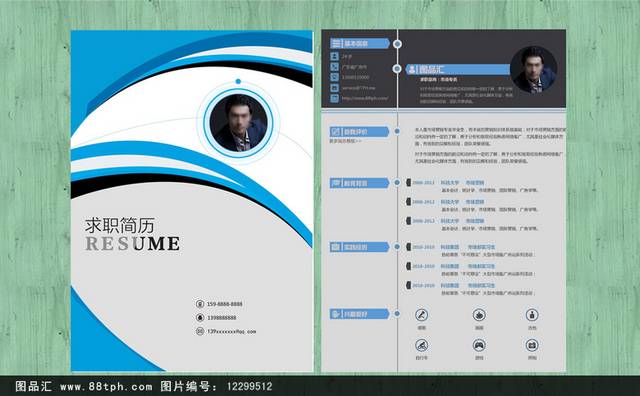This screenshot has width=640, height=396.
Task: Click the camera photography hobby icon
Action: tap(532, 345)
